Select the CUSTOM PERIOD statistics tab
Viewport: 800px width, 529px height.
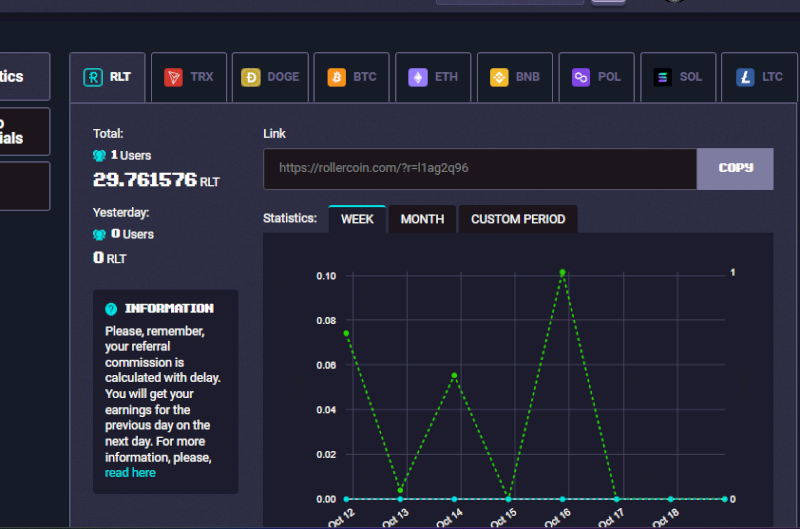point(518,219)
